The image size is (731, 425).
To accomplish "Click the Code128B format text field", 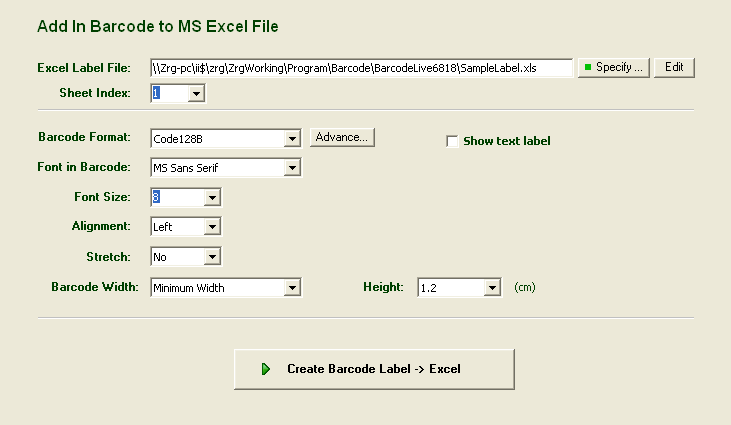I will tap(218, 138).
